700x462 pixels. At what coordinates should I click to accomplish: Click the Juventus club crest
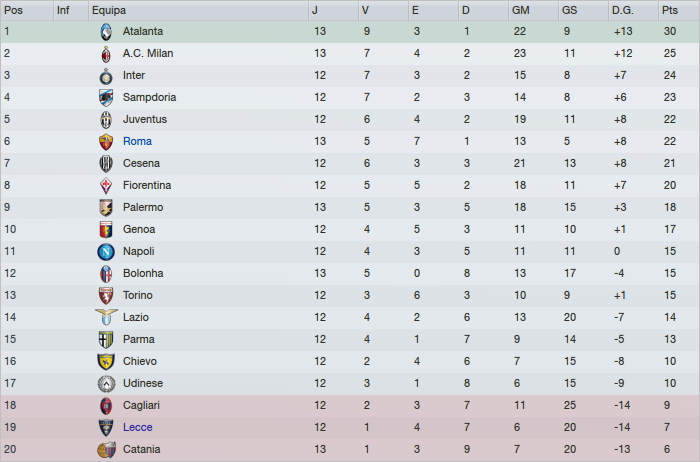click(106, 119)
